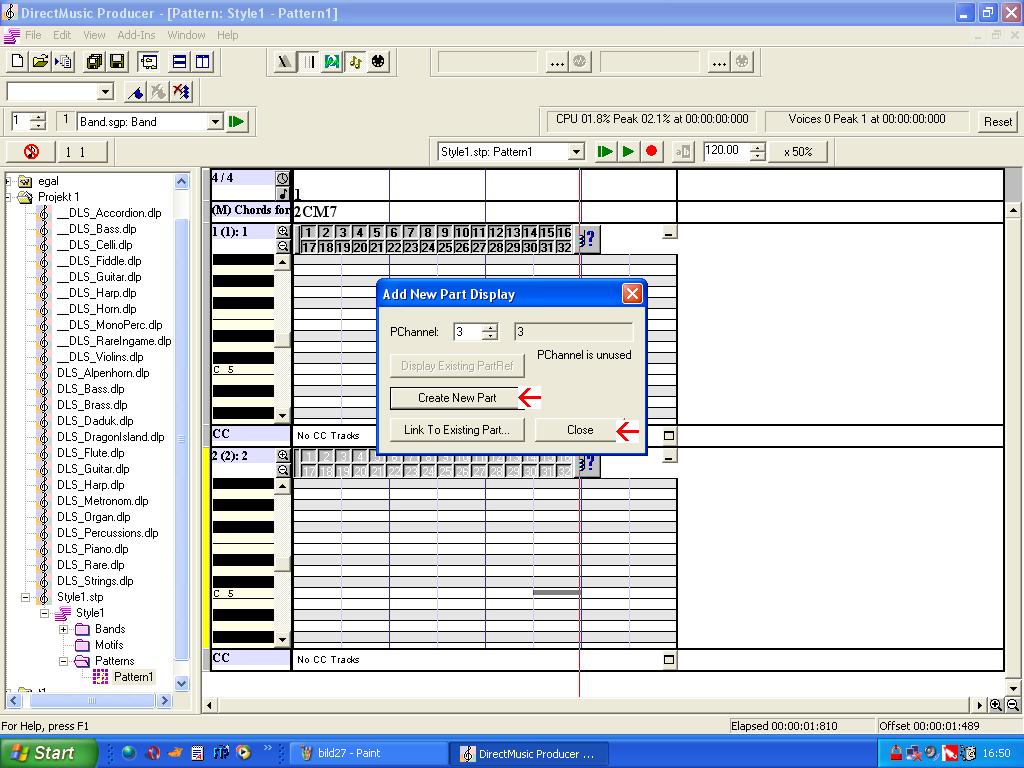Toggle variation button 5 in part 1
Image resolution: width=1024 pixels, height=768 pixels.
coord(377,233)
